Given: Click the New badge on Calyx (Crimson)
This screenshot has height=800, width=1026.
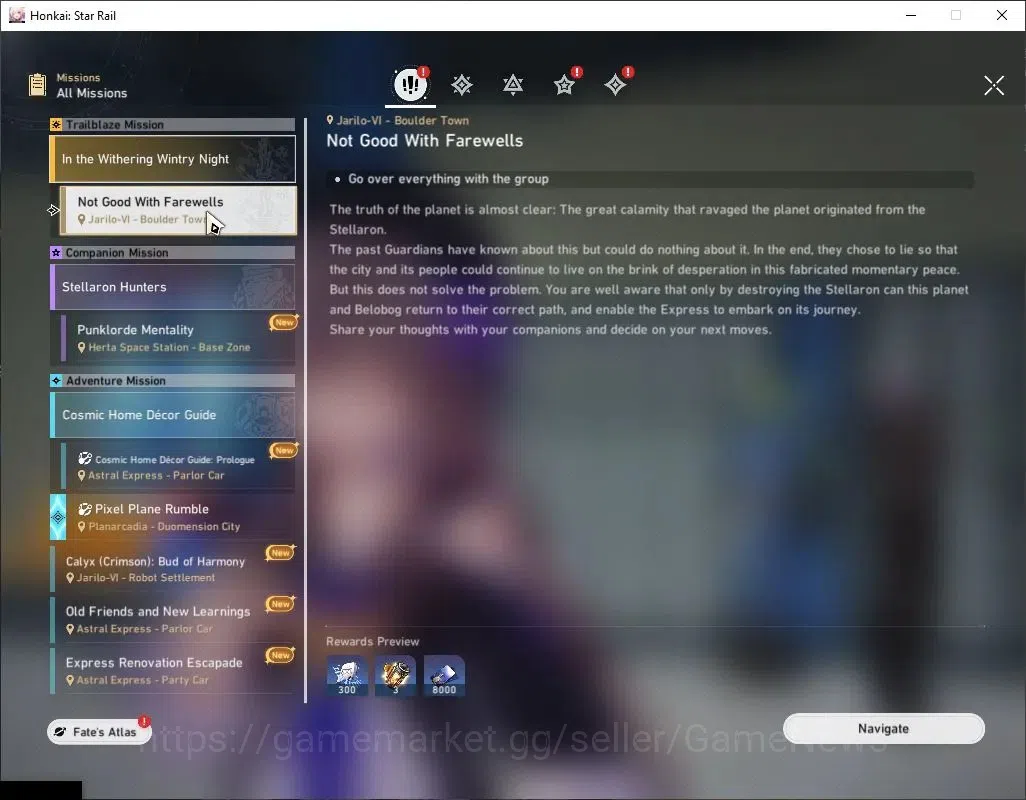Looking at the screenshot, I should click(x=281, y=553).
